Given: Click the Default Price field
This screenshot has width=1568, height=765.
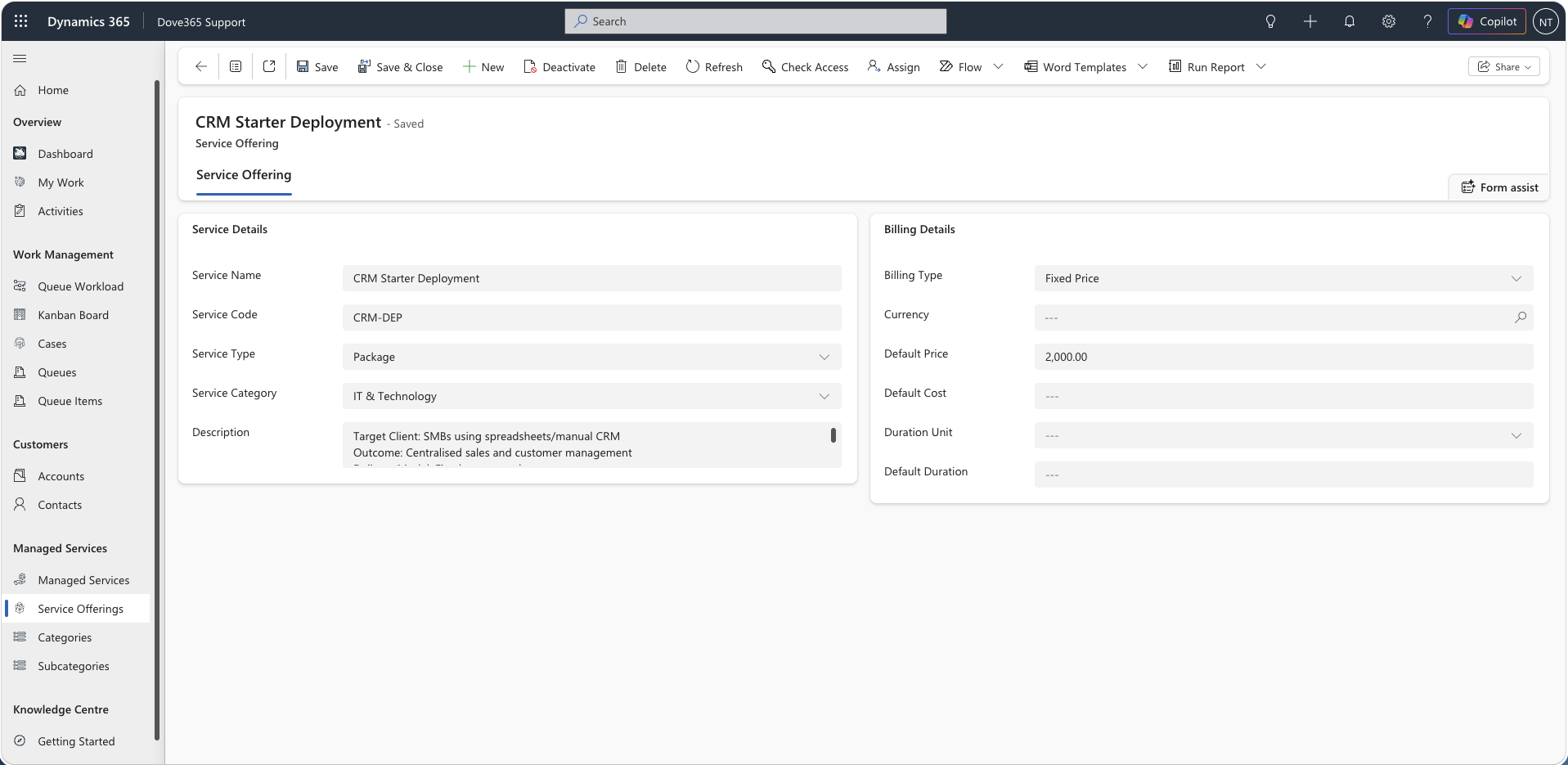Looking at the screenshot, I should [x=1283, y=357].
